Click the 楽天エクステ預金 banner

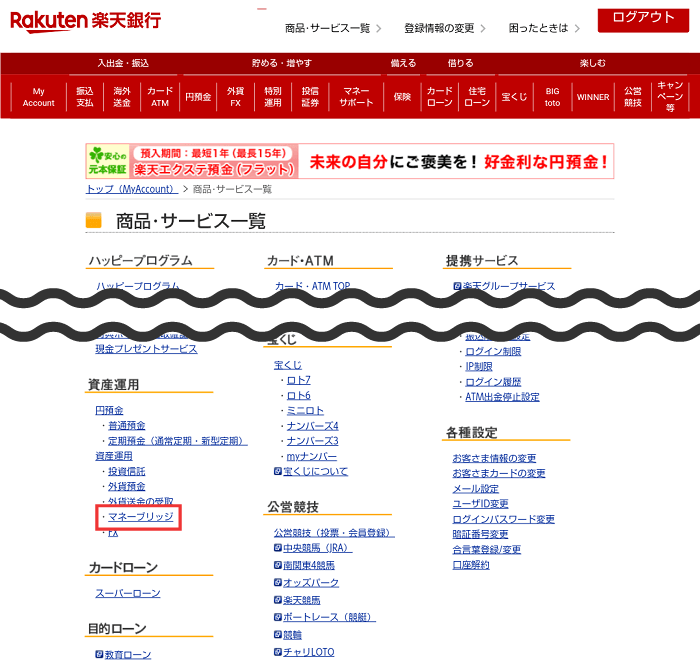(350, 161)
